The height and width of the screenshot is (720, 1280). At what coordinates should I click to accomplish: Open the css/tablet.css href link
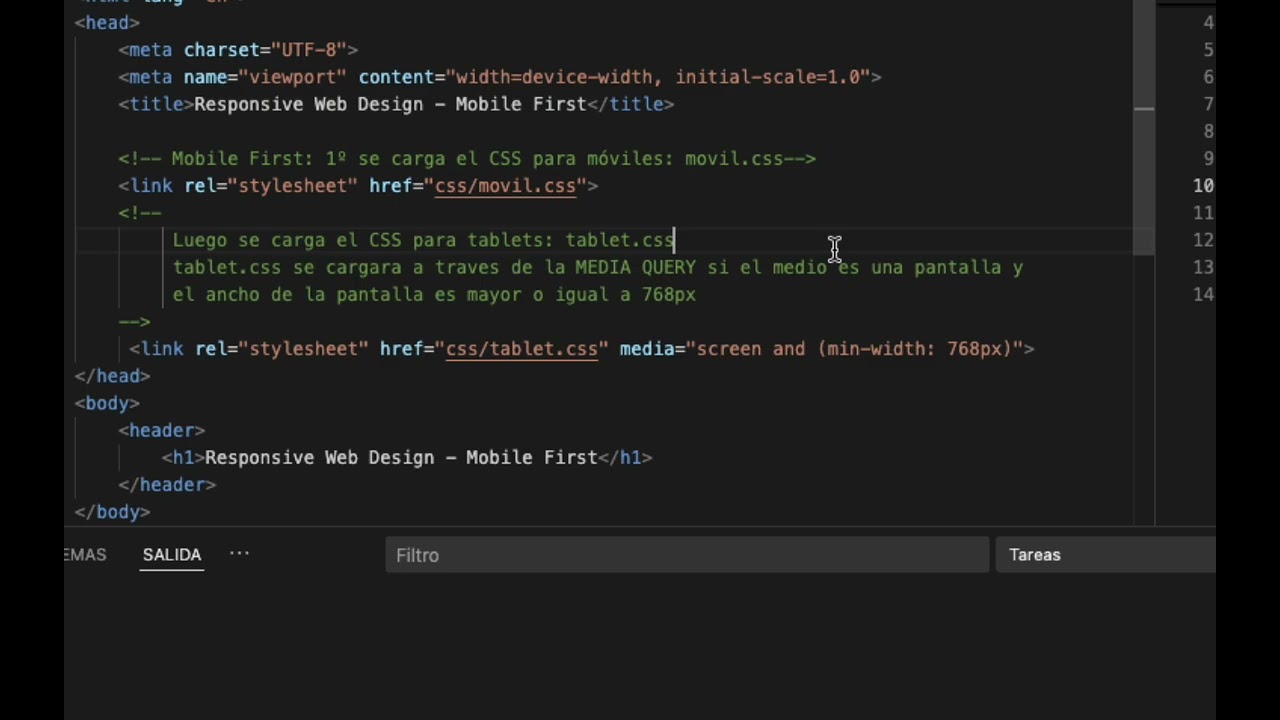[522, 349]
